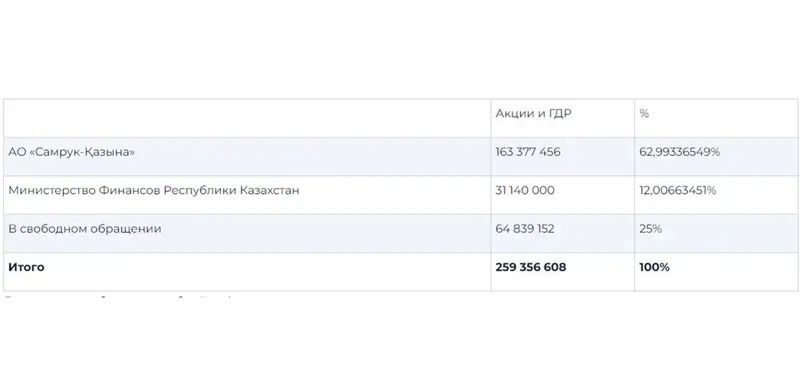Click the share count 163 377 456
Viewport: 800px width, 388px height.
(528, 152)
